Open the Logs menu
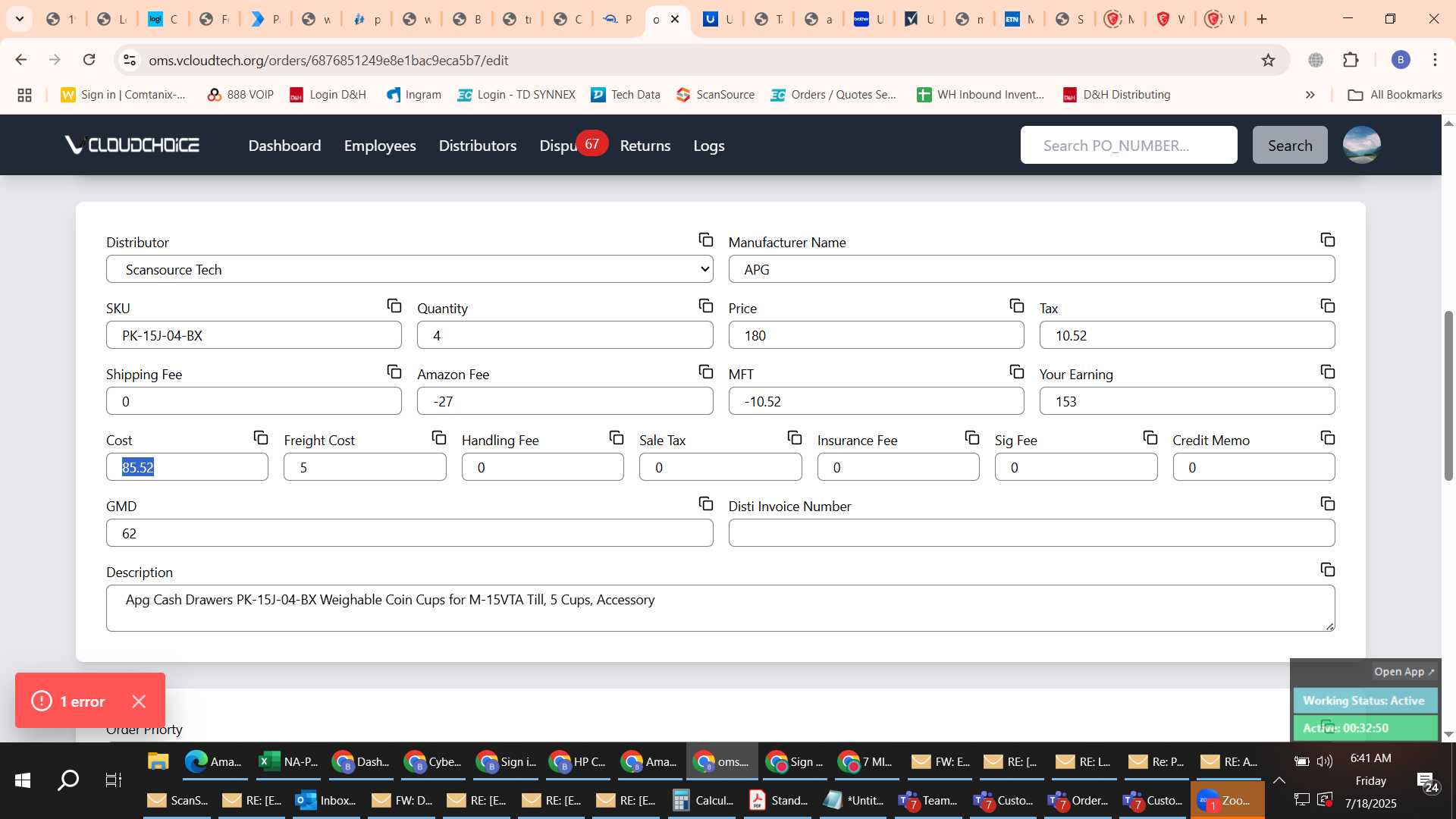The height and width of the screenshot is (819, 1456). coord(709,146)
